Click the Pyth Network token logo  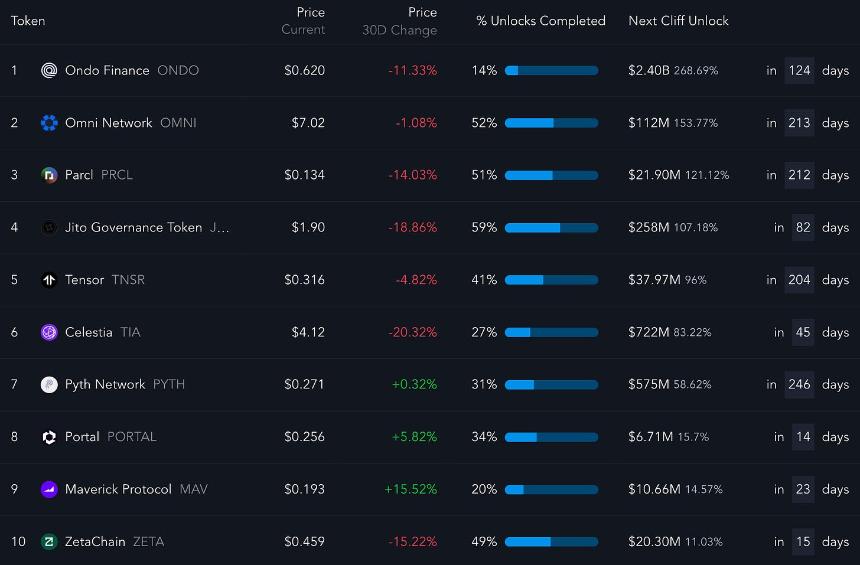point(49,385)
